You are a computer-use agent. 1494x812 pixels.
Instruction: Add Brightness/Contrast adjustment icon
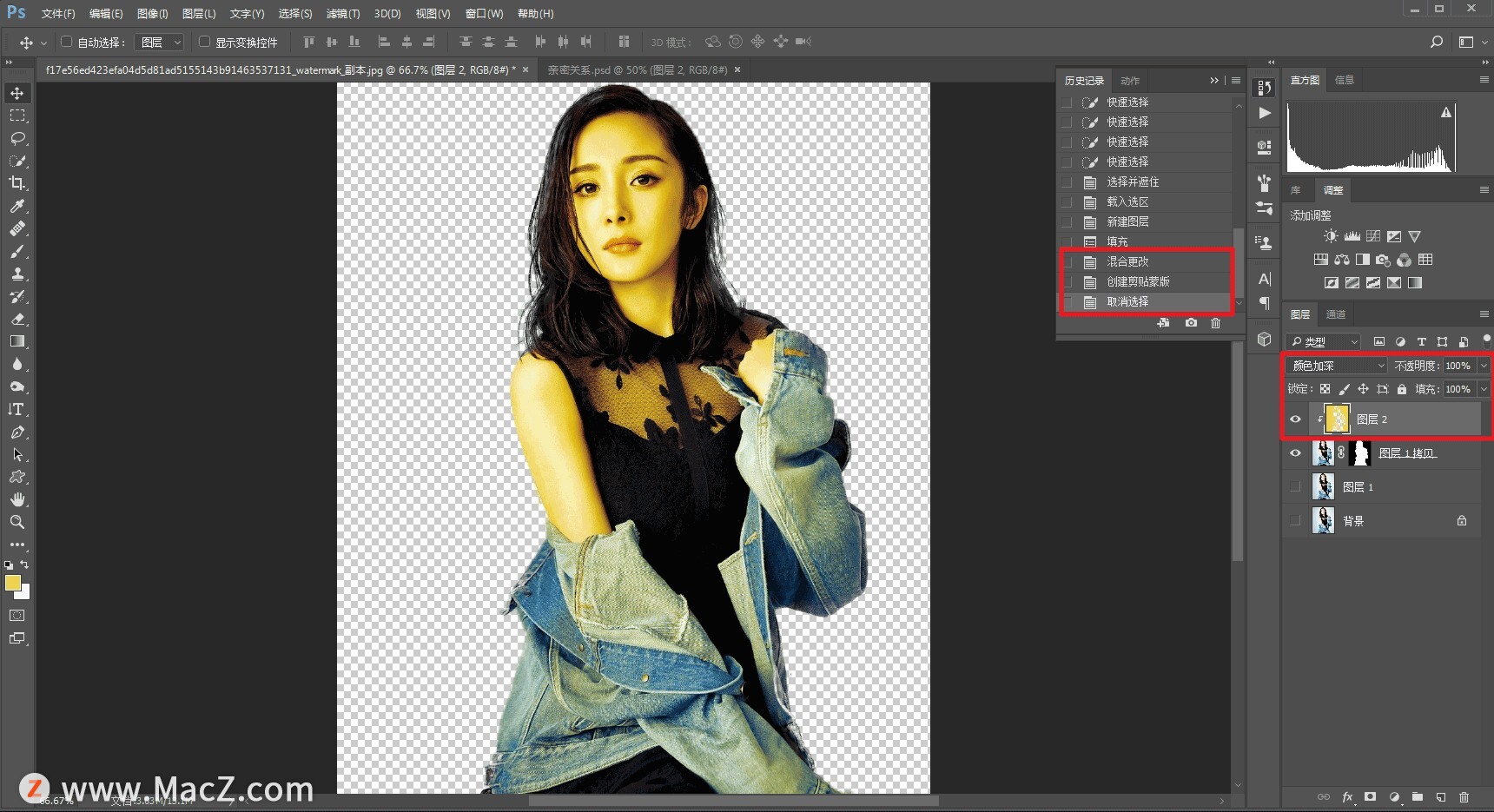point(1331,236)
